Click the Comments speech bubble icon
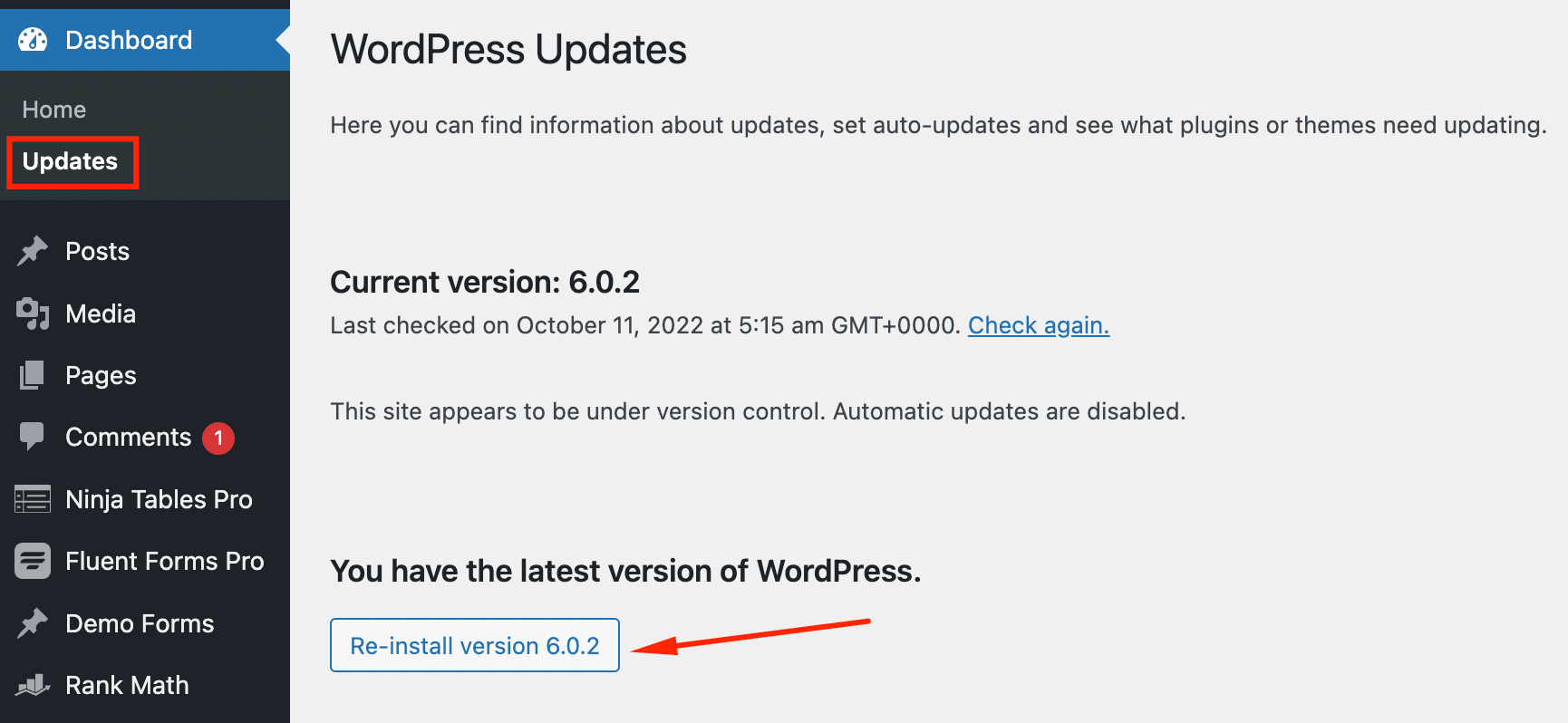 33,438
